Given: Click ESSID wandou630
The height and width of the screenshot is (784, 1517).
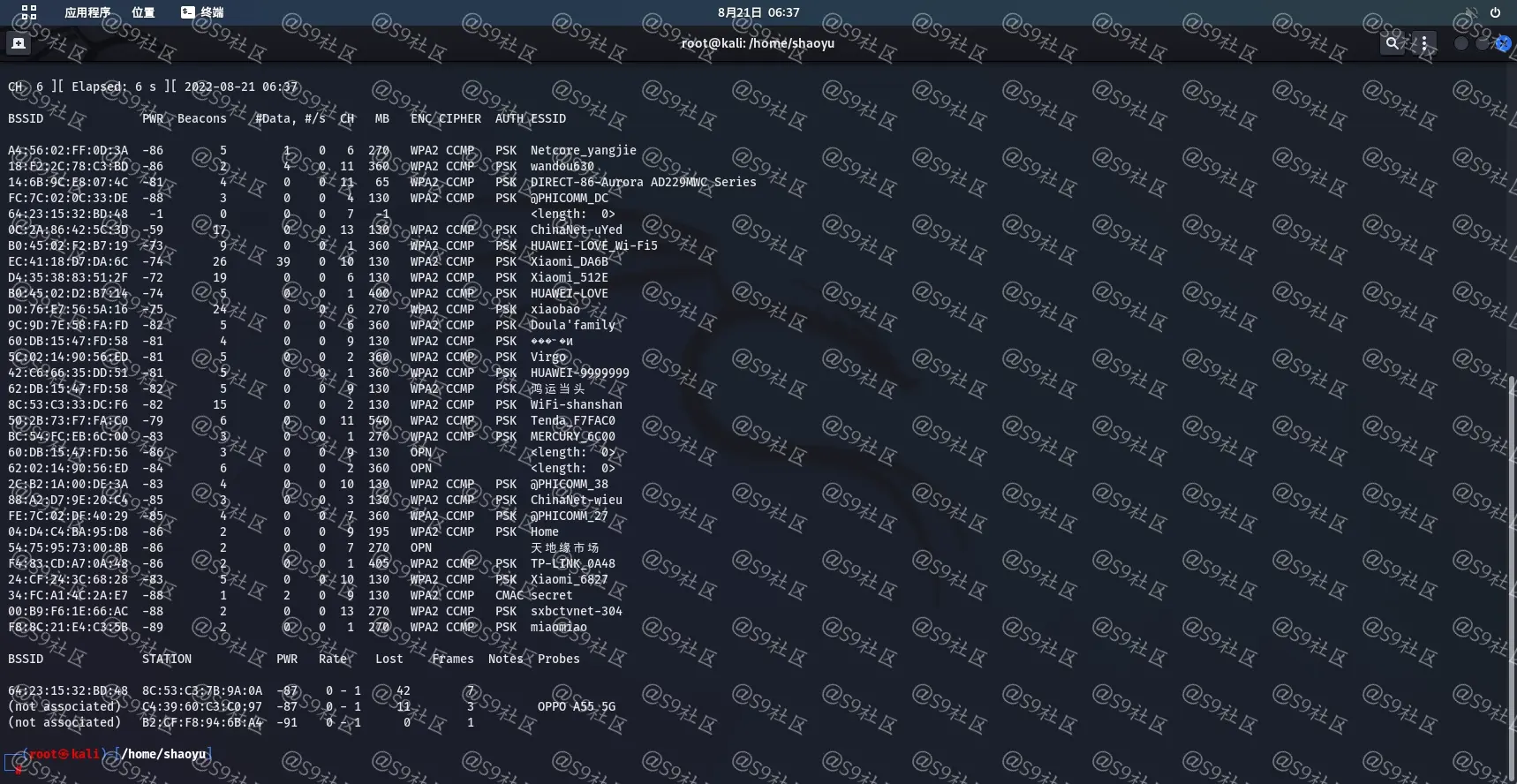Looking at the screenshot, I should tap(562, 166).
